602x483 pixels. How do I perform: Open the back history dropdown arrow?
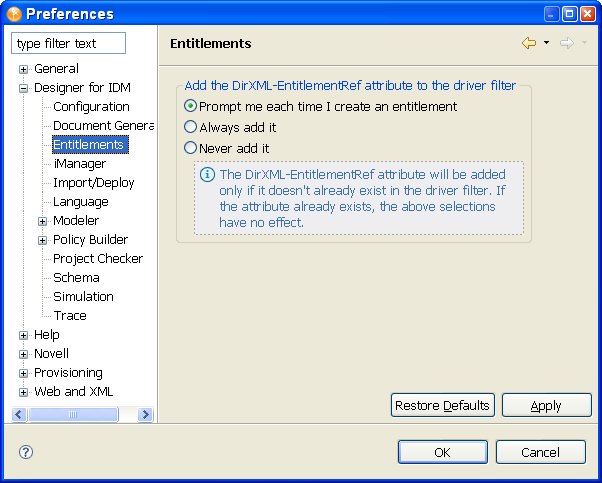[x=547, y=43]
